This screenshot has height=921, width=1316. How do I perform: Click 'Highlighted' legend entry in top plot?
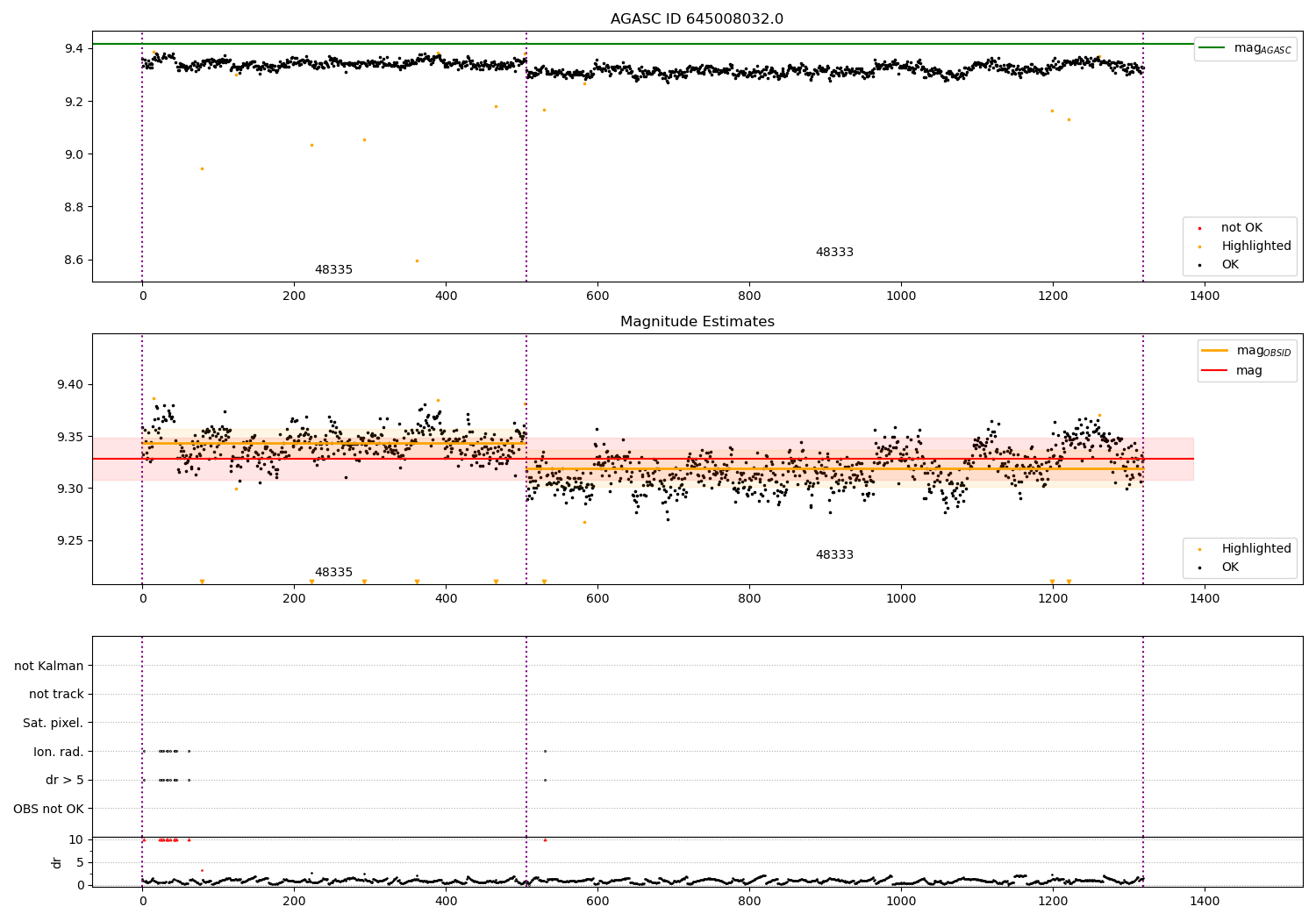[x=1246, y=246]
